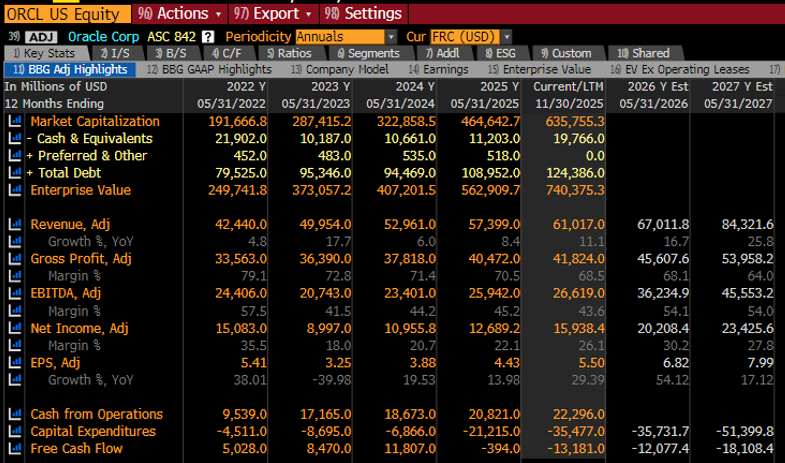
Task: Open chart icon for Enterprise Value row
Action: coord(14,190)
